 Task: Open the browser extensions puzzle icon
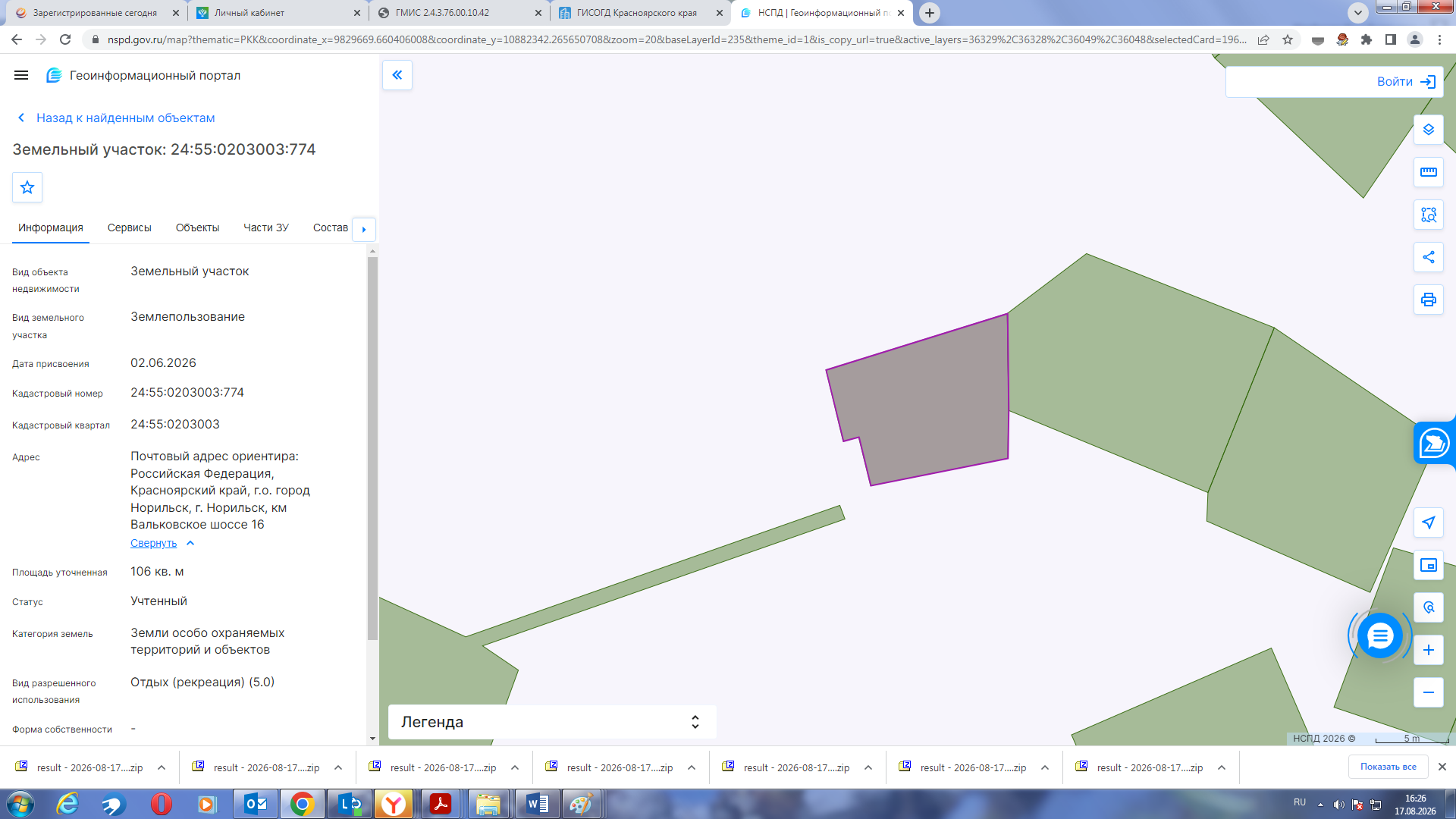coord(1367,39)
